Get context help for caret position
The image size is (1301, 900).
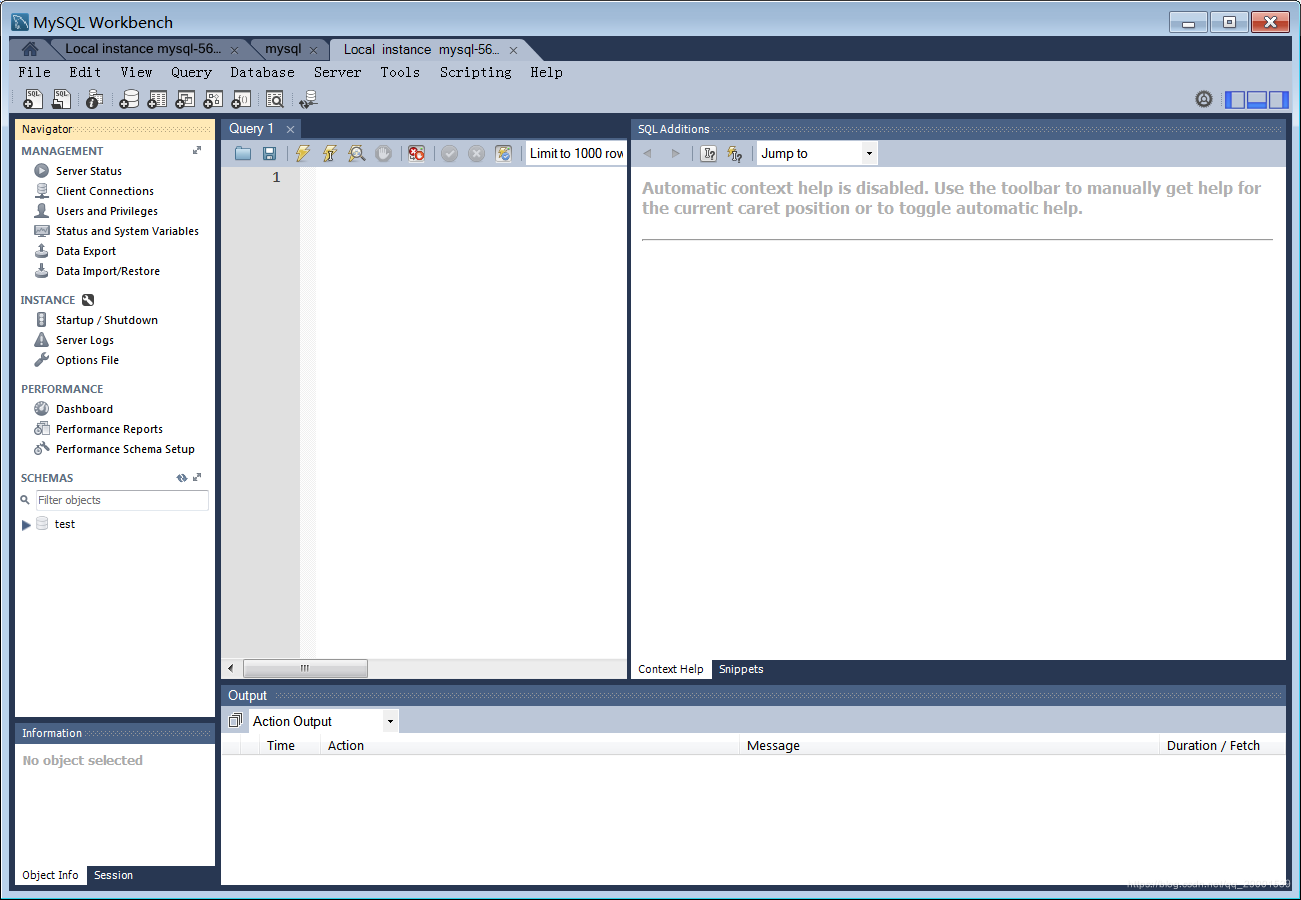pyautogui.click(x=708, y=153)
